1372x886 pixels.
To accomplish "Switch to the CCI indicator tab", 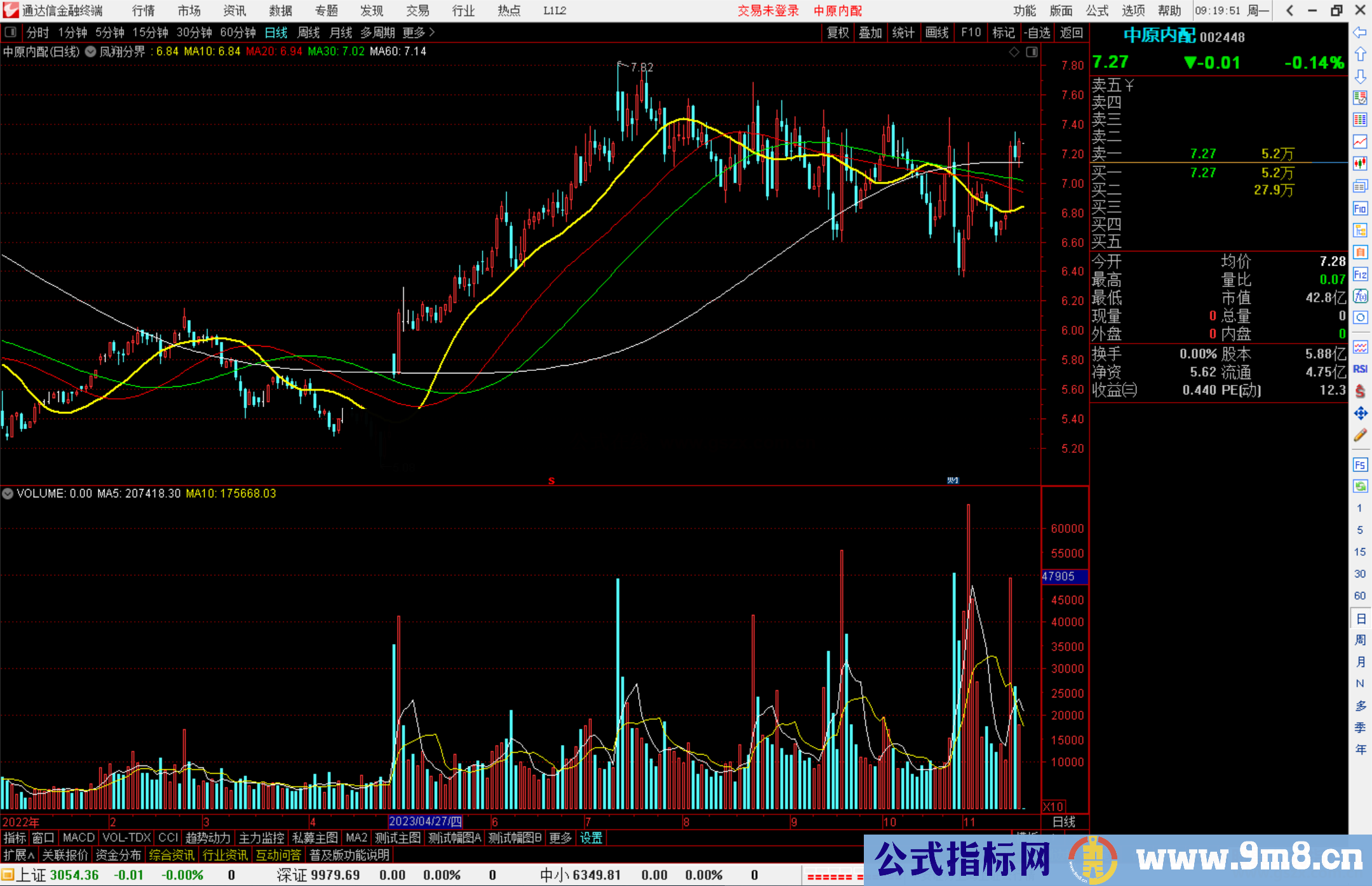I will coord(168,838).
